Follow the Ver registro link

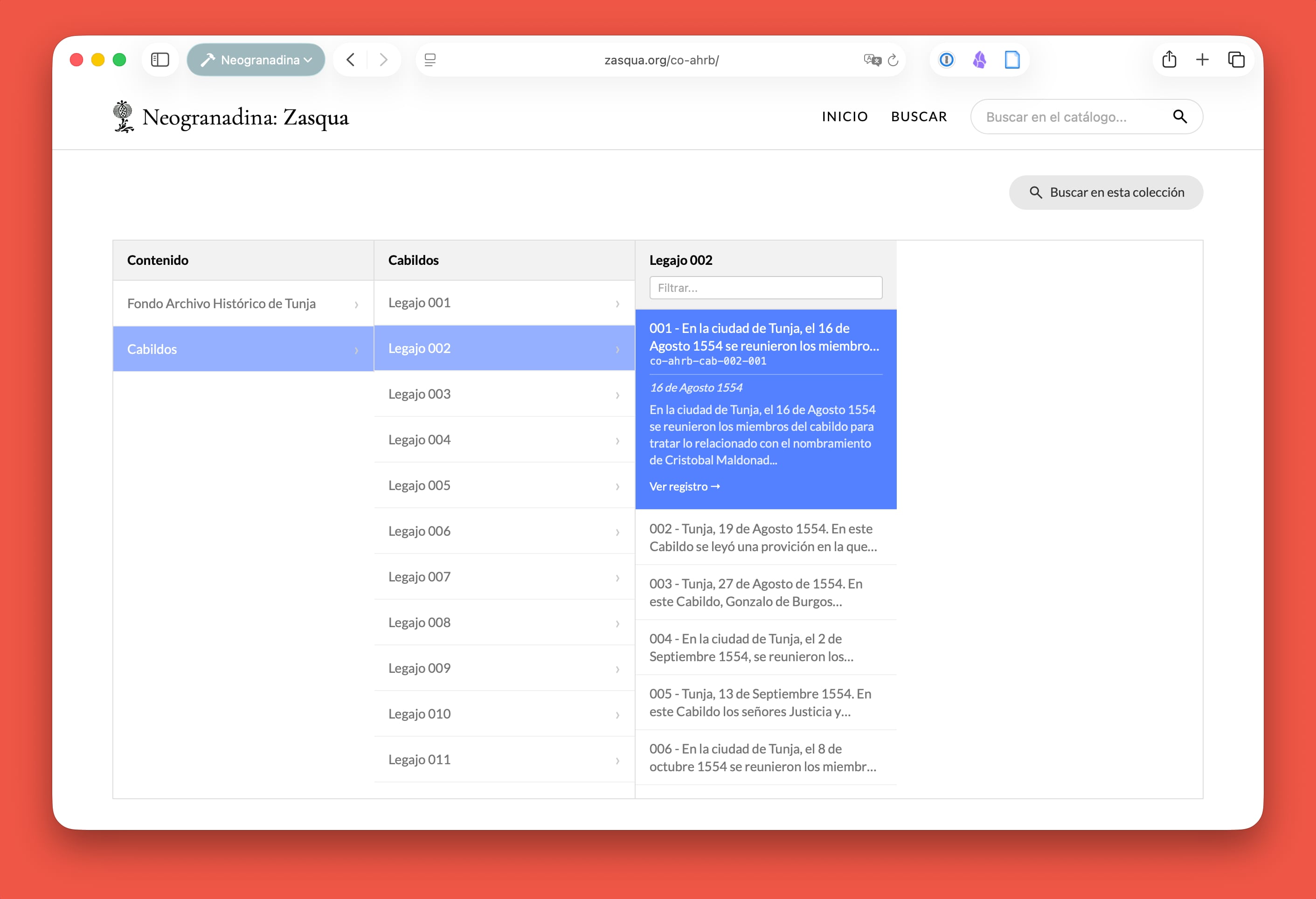coord(684,487)
